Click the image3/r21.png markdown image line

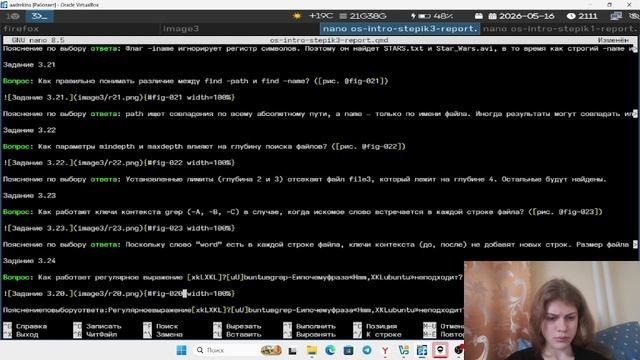[119, 97]
